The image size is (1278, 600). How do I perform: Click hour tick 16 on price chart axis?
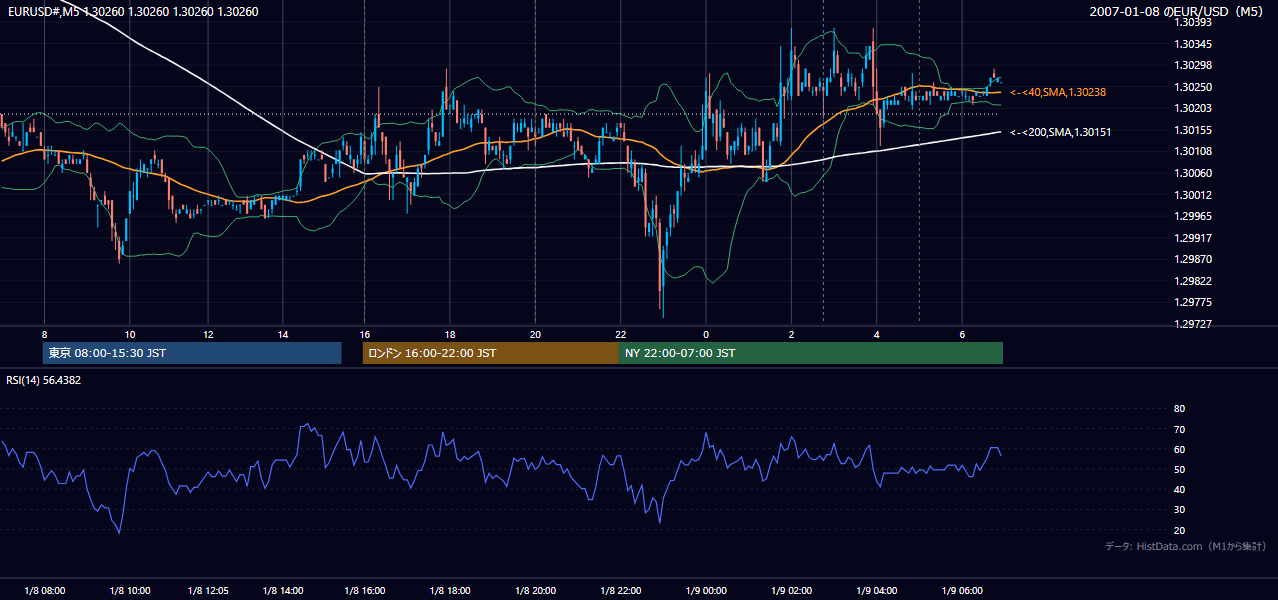[x=365, y=334]
